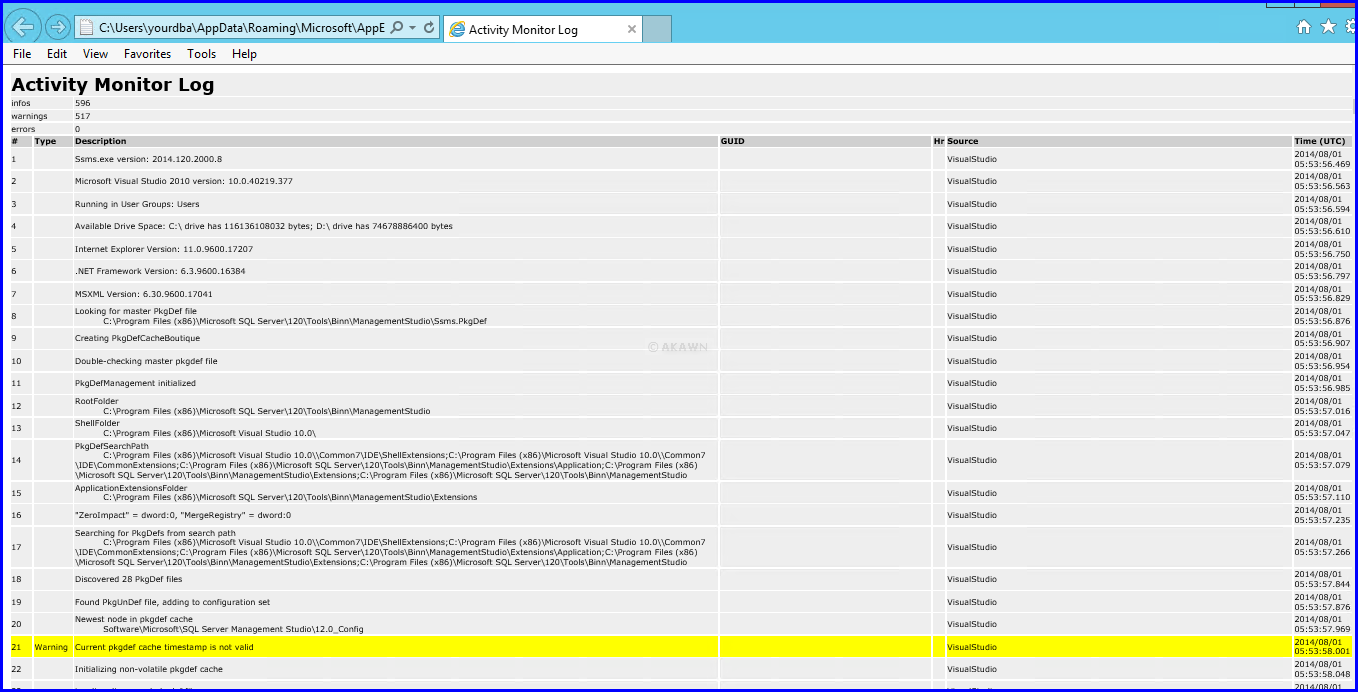Click the search magnifier in the address bar
Viewport: 1358px width, 692px height.
tap(395, 26)
